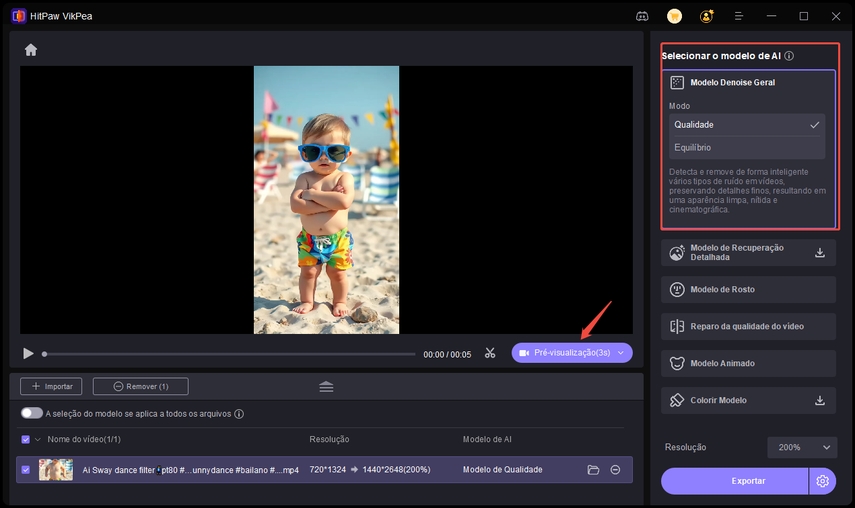Open the export settings gear
Screen dimensions: 855x508
coord(823,481)
